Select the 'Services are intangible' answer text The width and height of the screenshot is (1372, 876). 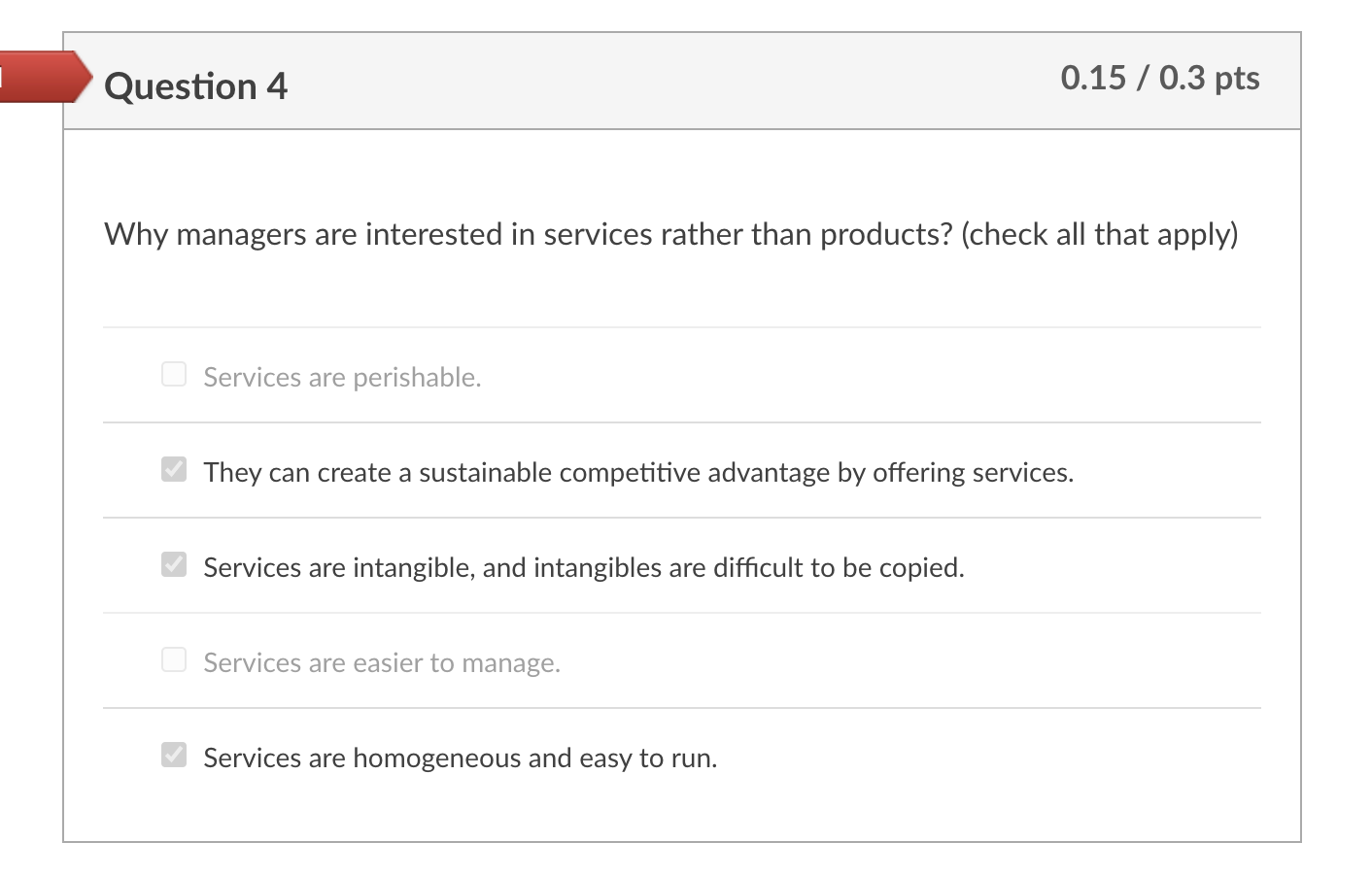point(583,568)
